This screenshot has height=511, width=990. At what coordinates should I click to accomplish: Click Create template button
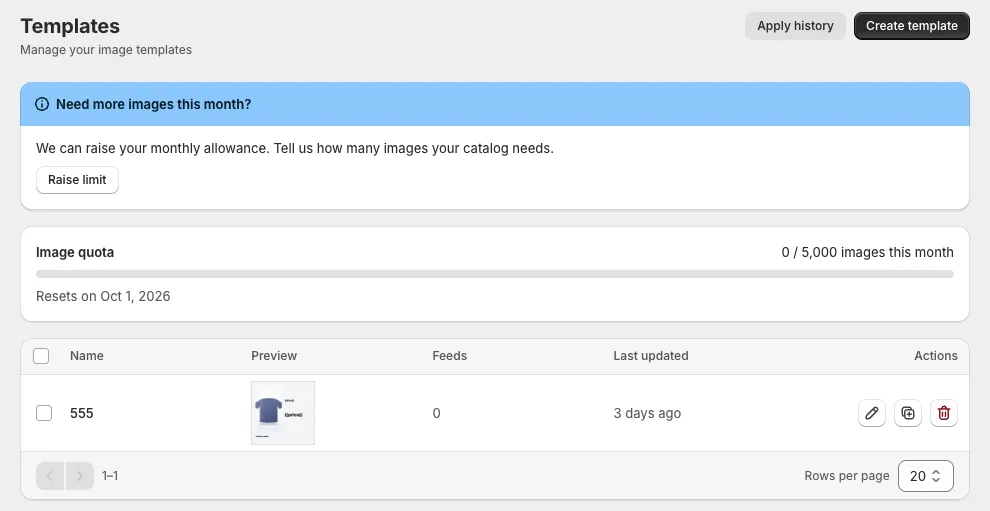912,26
